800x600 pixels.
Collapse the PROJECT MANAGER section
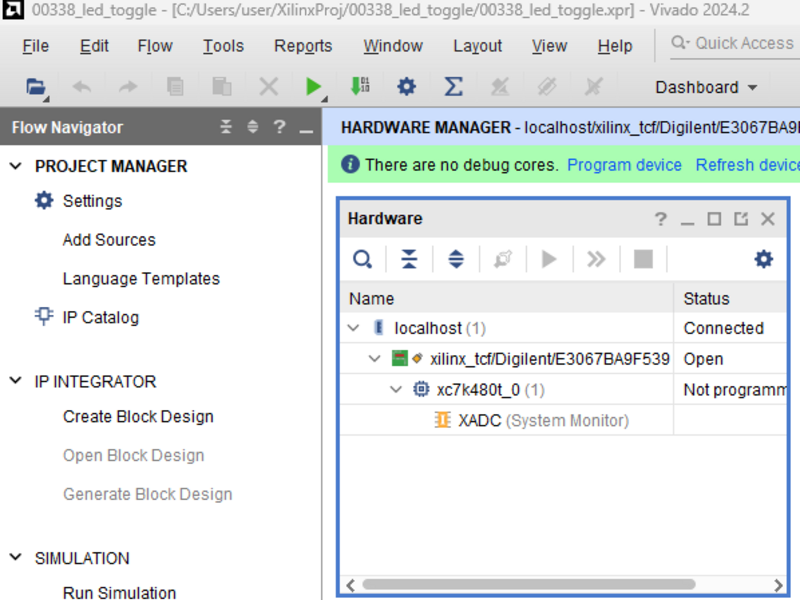coord(16,166)
